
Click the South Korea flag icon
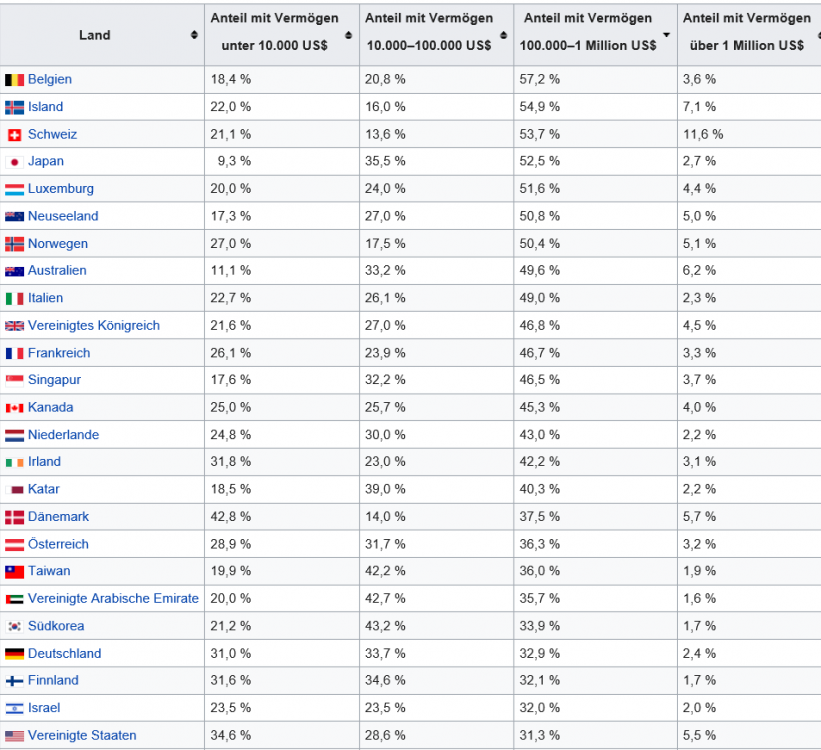(14, 627)
